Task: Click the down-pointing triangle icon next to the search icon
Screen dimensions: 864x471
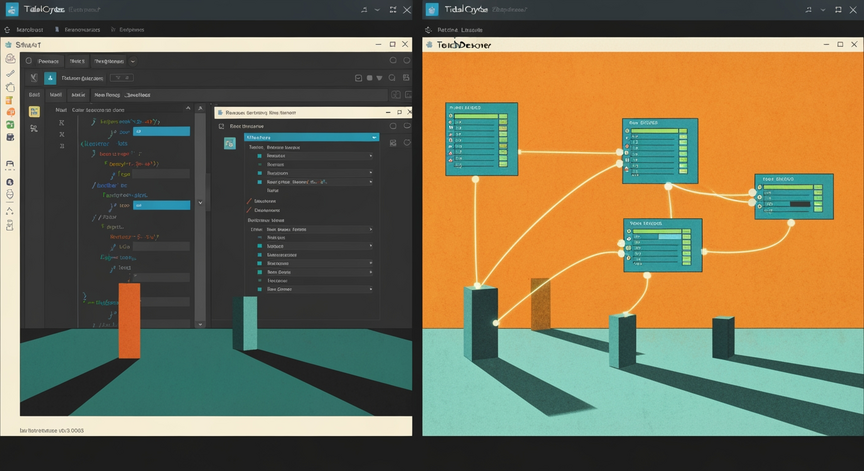Action: [x=379, y=78]
